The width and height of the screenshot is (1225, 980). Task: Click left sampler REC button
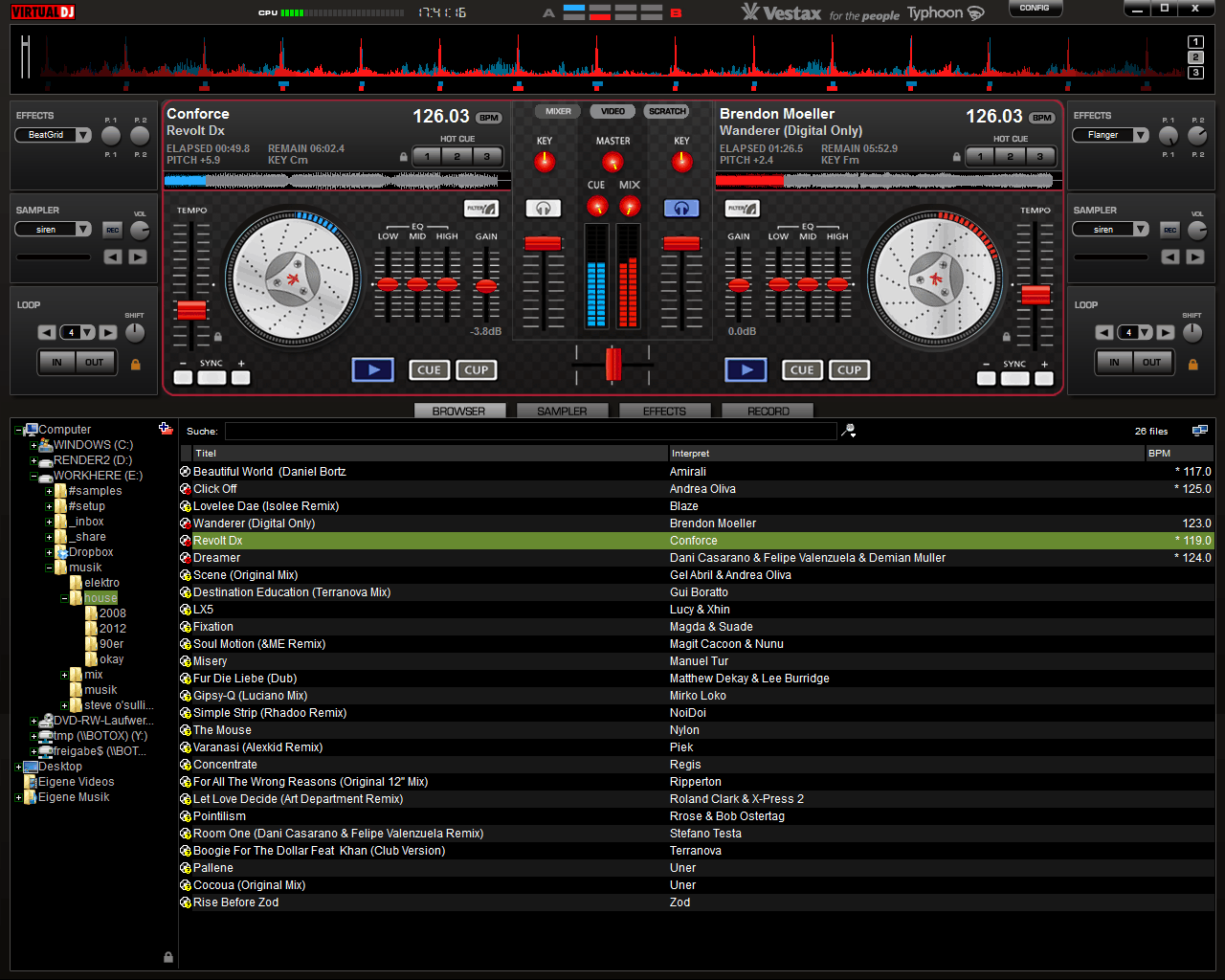coord(113,230)
